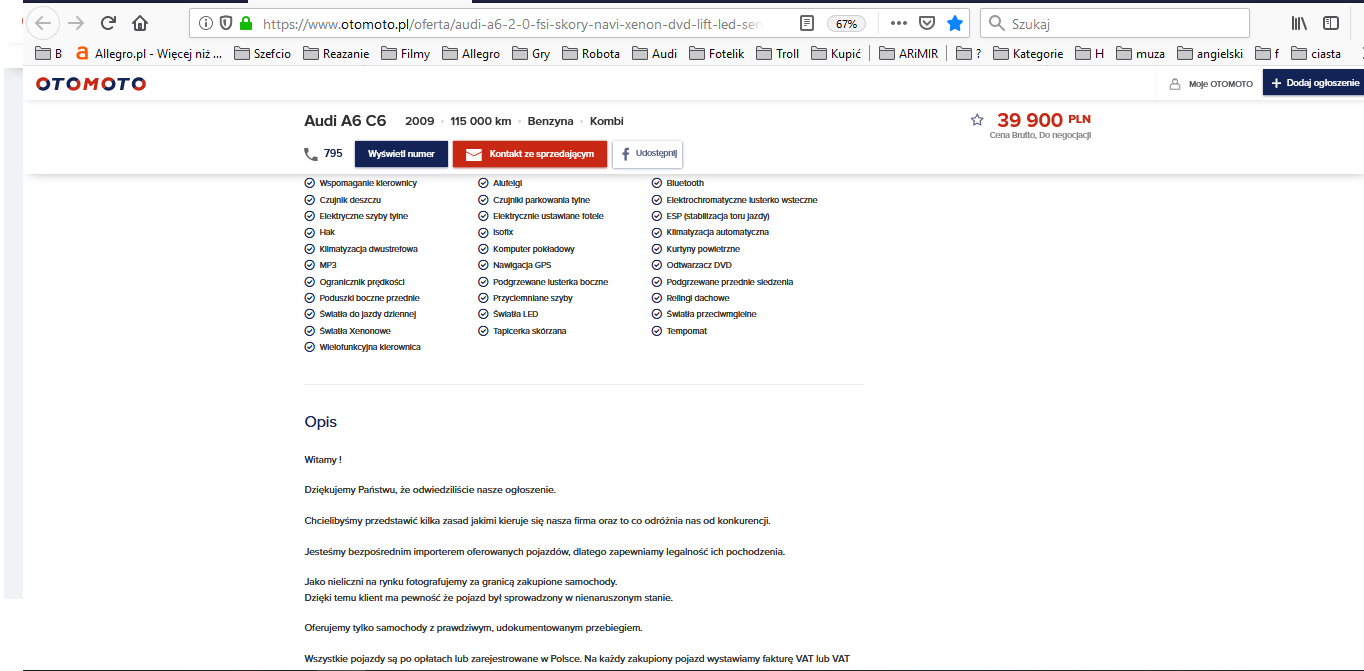Click checkmark icon beside Hak
The height and width of the screenshot is (671, 1364).
point(310,232)
